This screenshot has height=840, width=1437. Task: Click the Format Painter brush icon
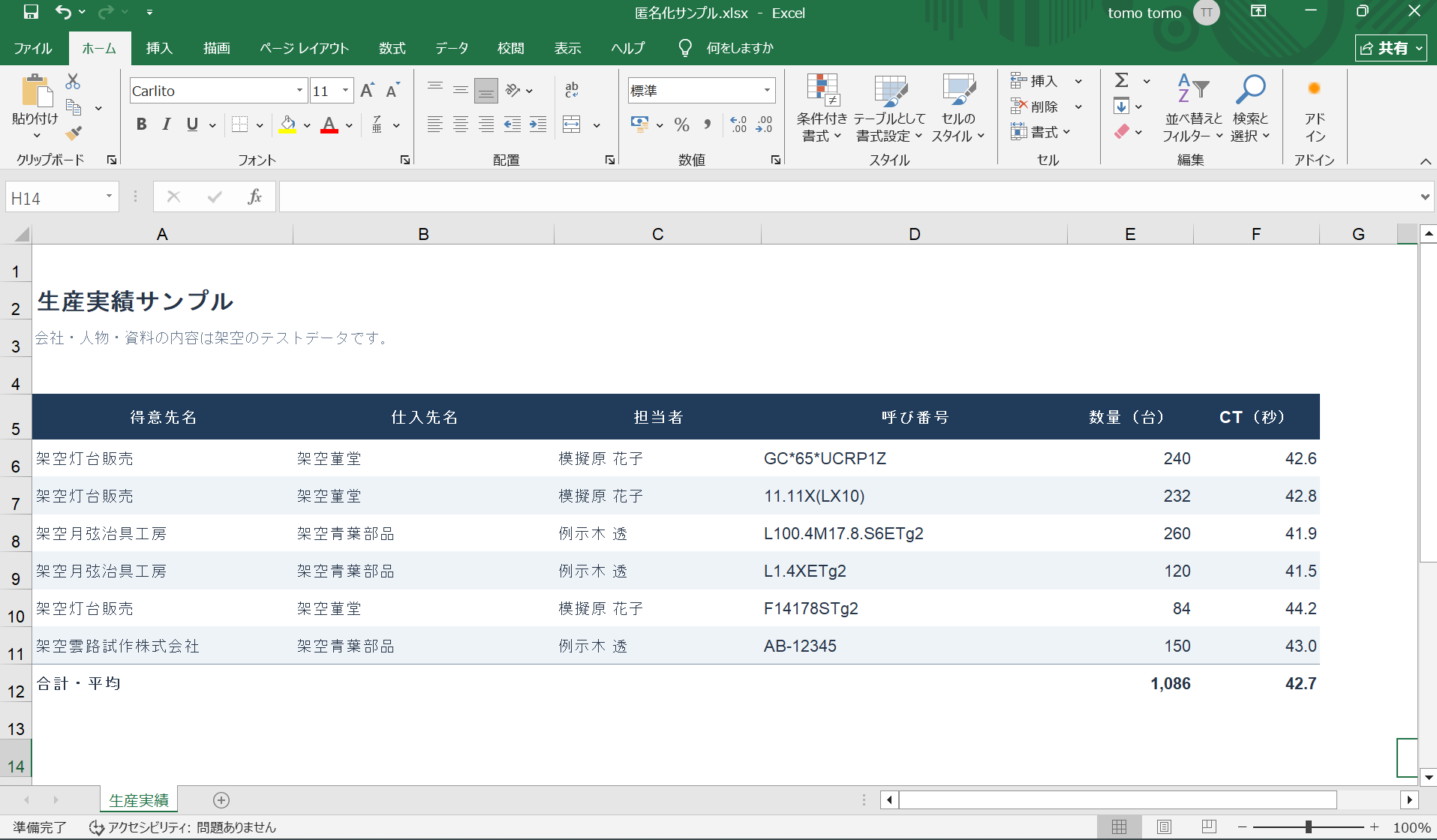(74, 133)
